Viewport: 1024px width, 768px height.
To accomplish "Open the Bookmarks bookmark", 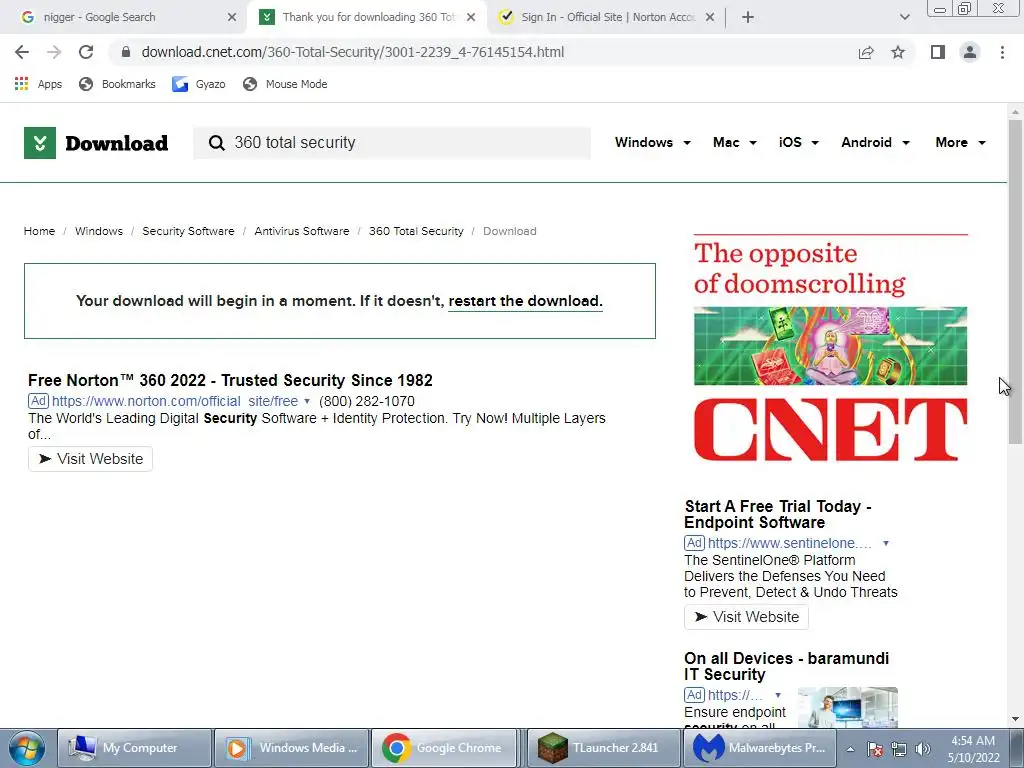I will [x=117, y=84].
